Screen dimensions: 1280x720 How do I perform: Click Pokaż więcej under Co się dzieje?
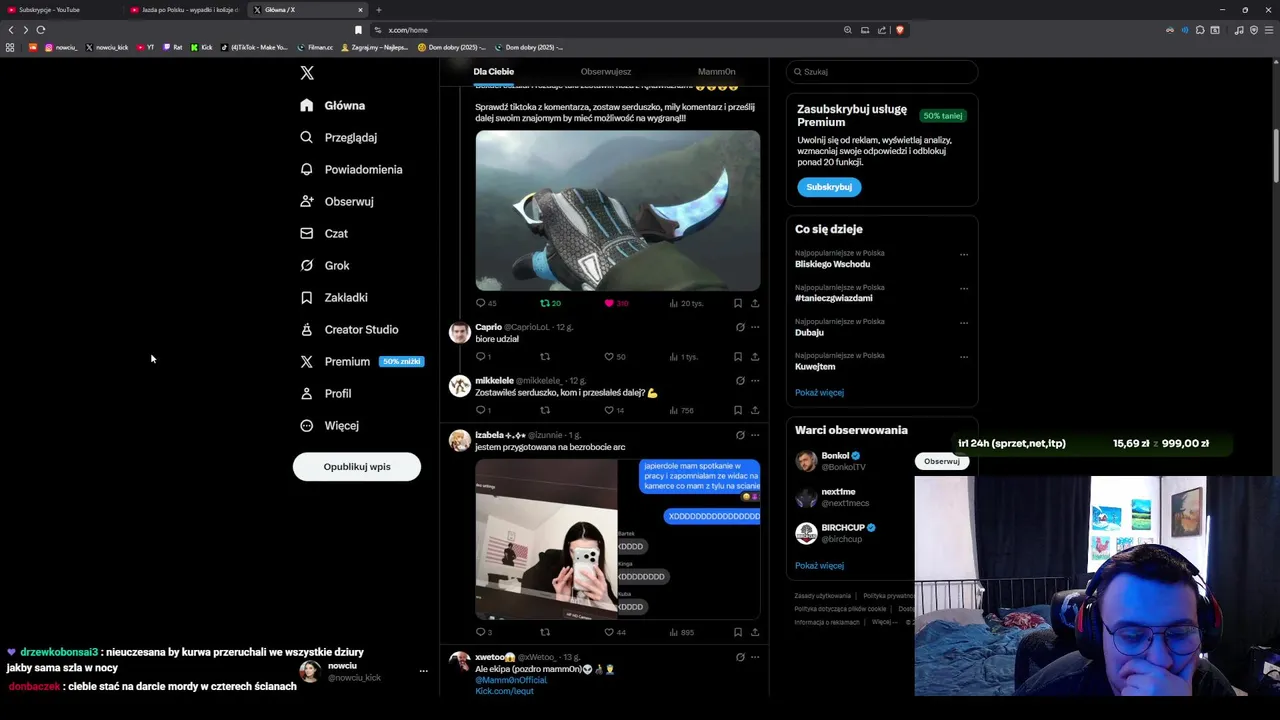(x=819, y=392)
